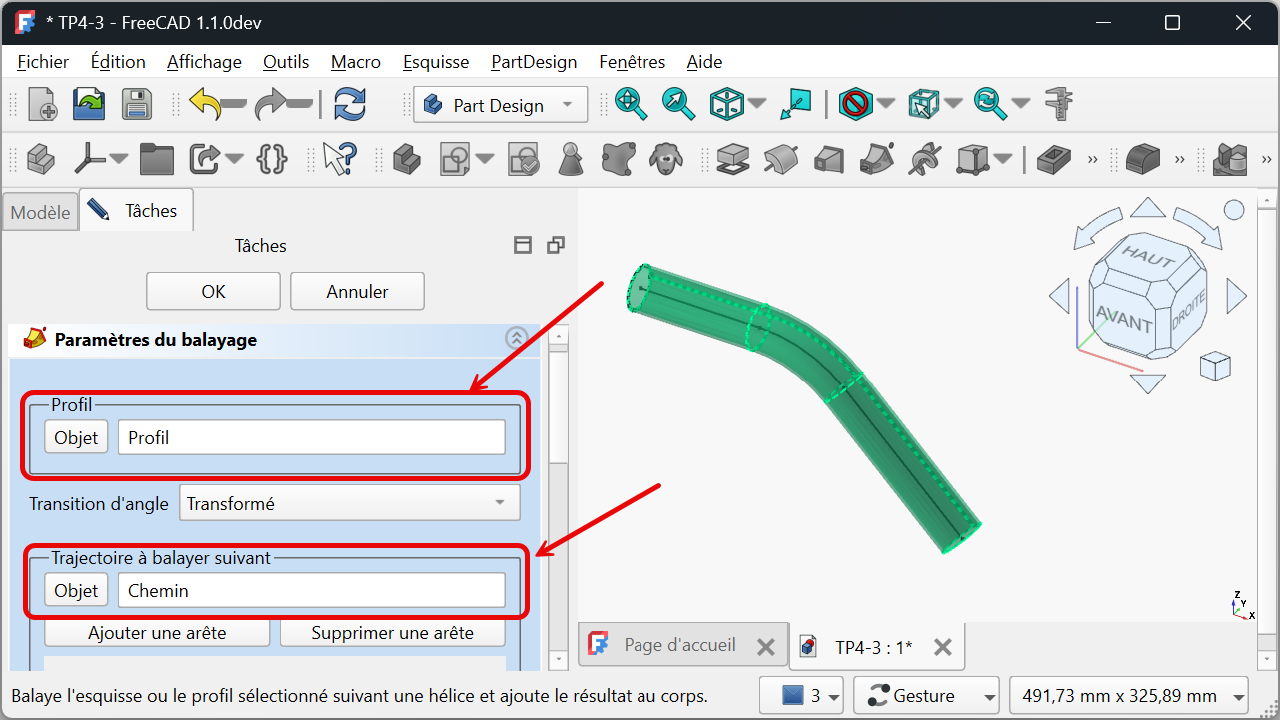Click the isometric view cube icon
The image size is (1280, 720).
(x=727, y=104)
